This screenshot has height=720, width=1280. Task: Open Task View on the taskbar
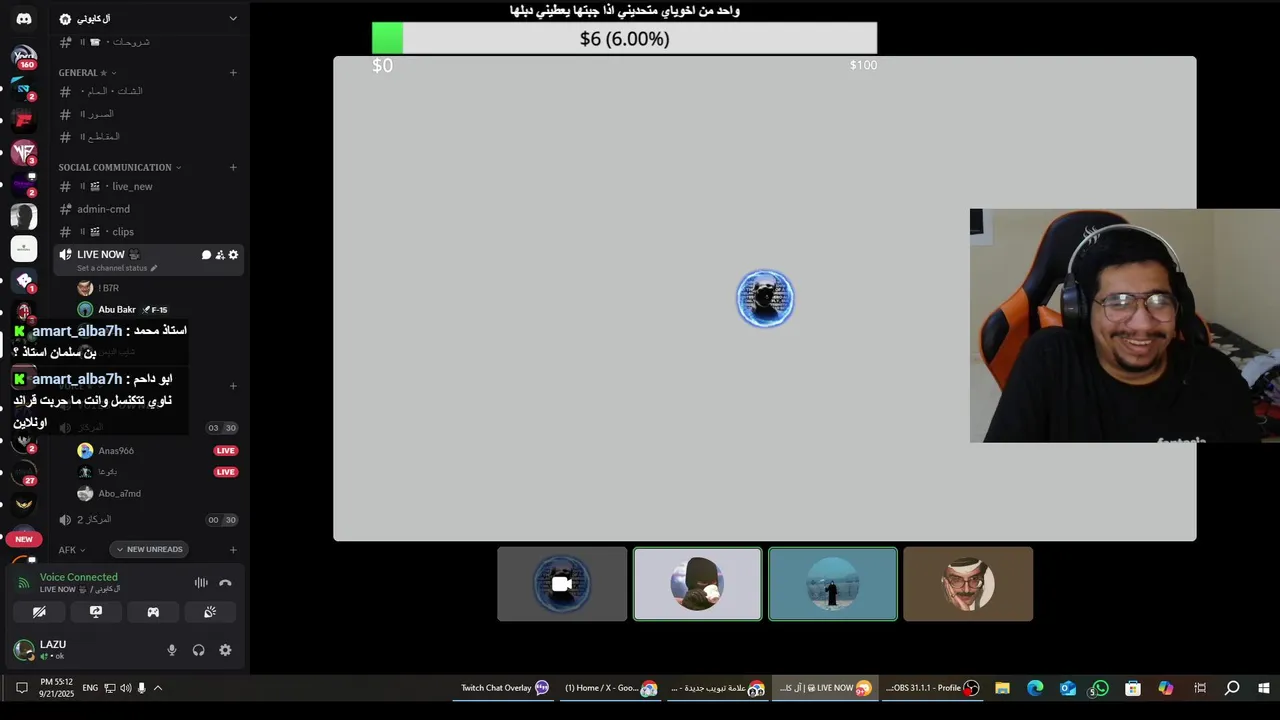pos(1200,688)
